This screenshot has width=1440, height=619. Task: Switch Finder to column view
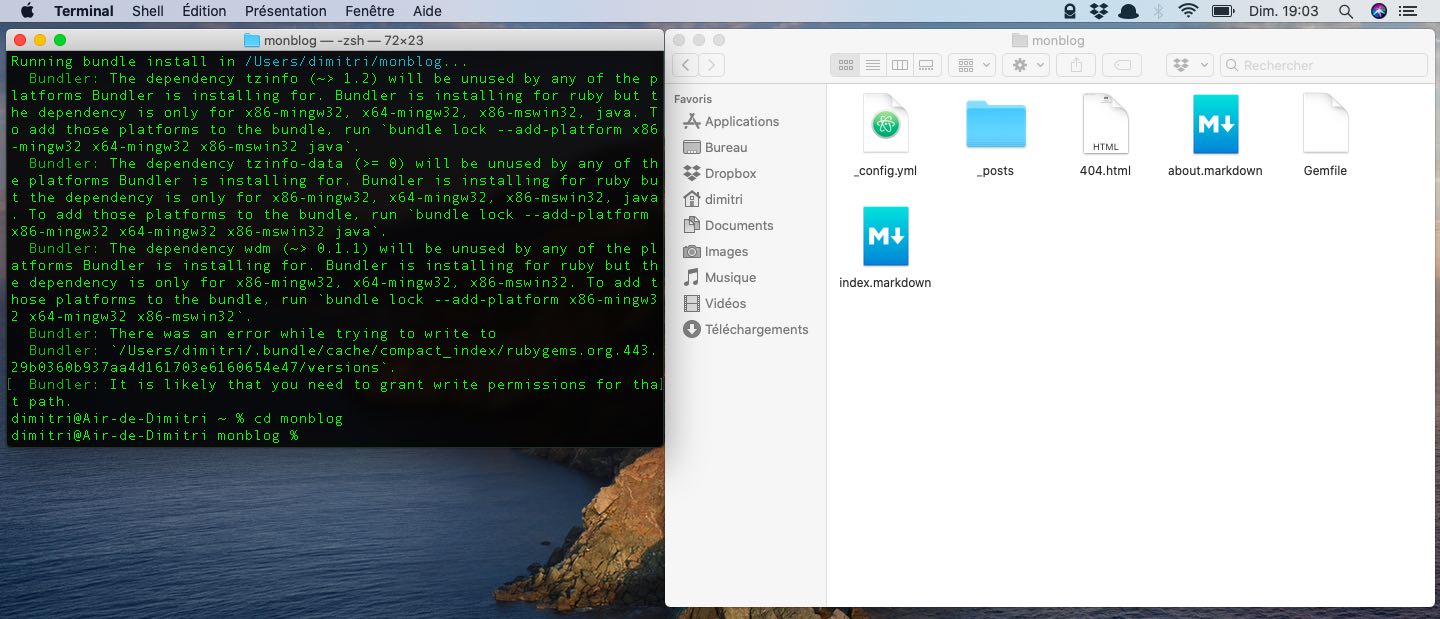click(900, 65)
